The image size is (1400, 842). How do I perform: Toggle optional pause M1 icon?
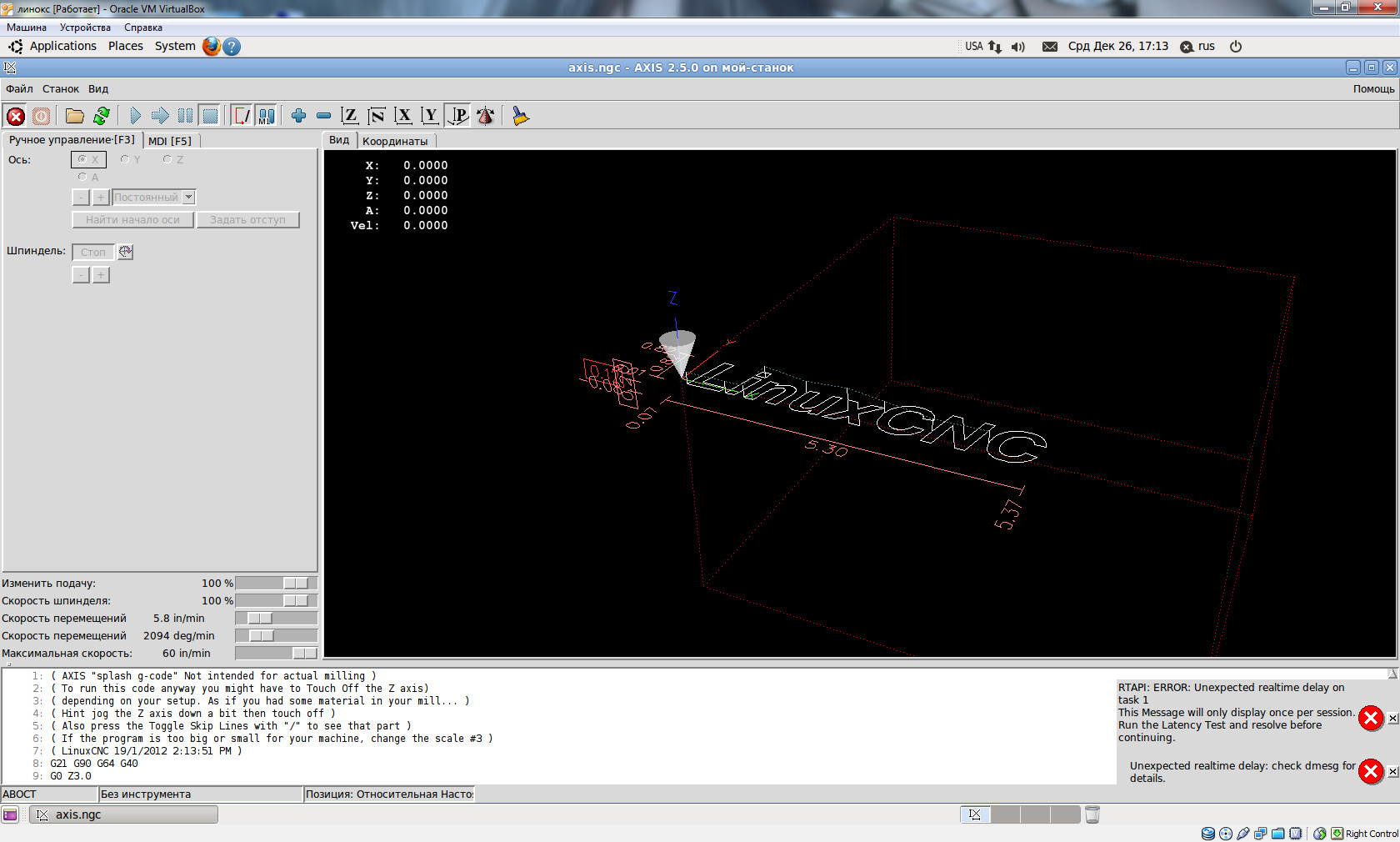coord(266,116)
